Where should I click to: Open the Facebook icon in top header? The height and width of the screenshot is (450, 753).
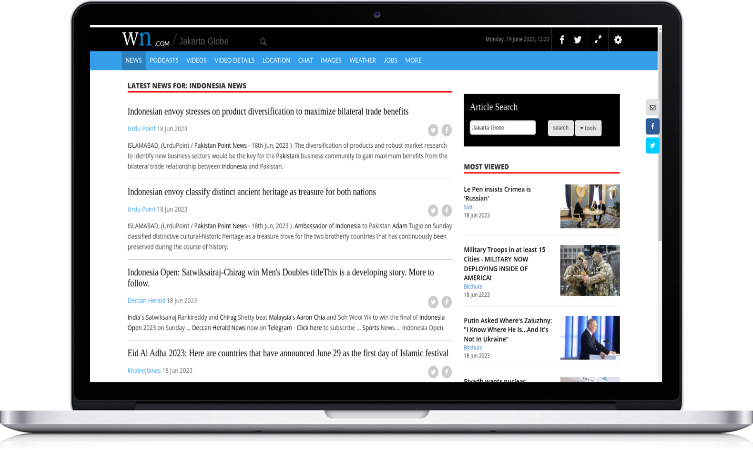(x=562, y=40)
